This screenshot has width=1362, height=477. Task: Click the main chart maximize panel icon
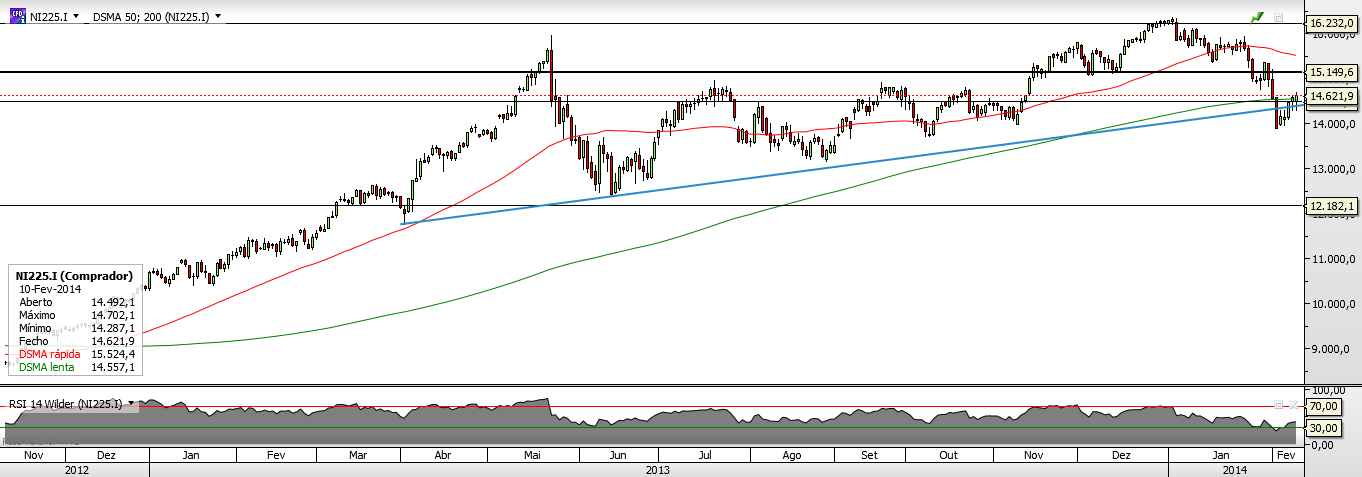1278,17
